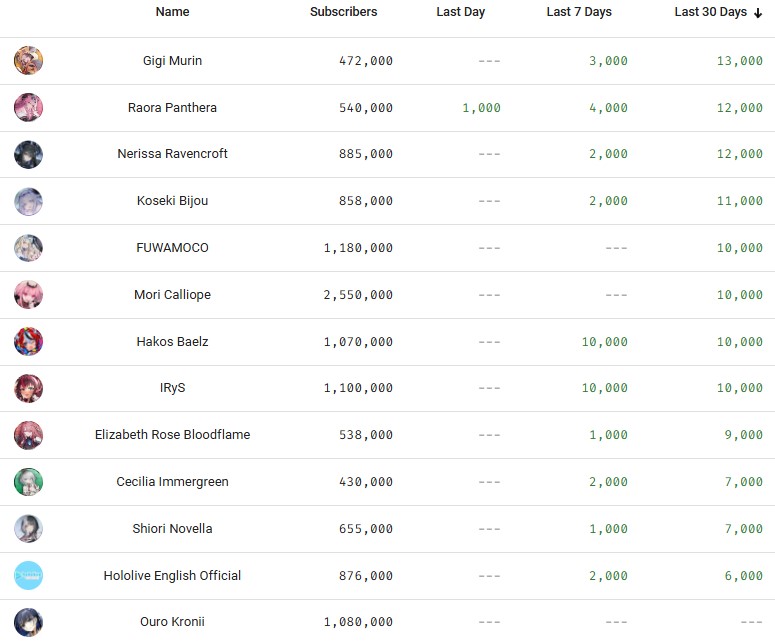Click Mori Calliope's pink avatar
The width and height of the screenshot is (775, 643).
(x=28, y=295)
